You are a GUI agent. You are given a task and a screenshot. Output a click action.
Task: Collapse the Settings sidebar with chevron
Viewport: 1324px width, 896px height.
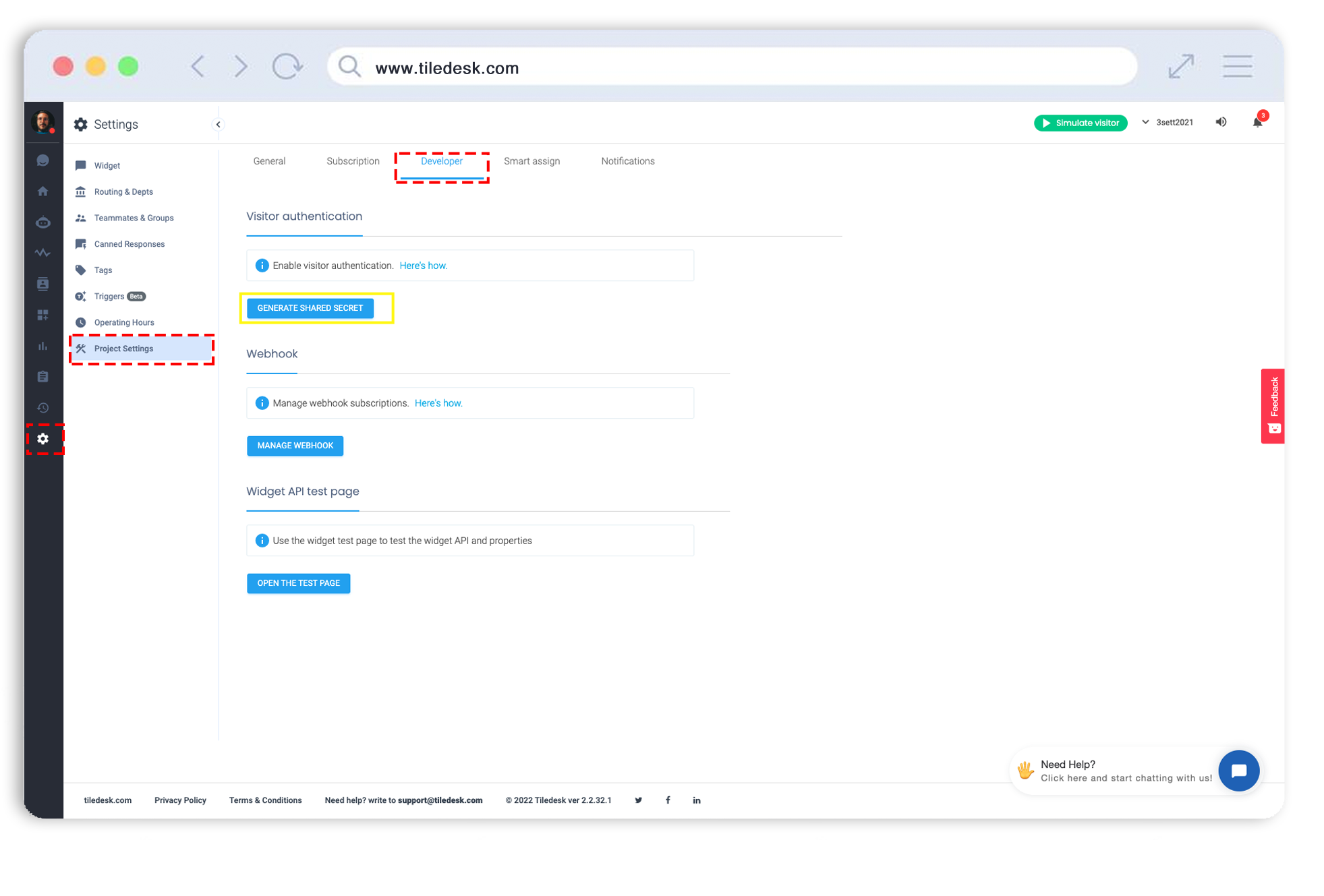(218, 125)
